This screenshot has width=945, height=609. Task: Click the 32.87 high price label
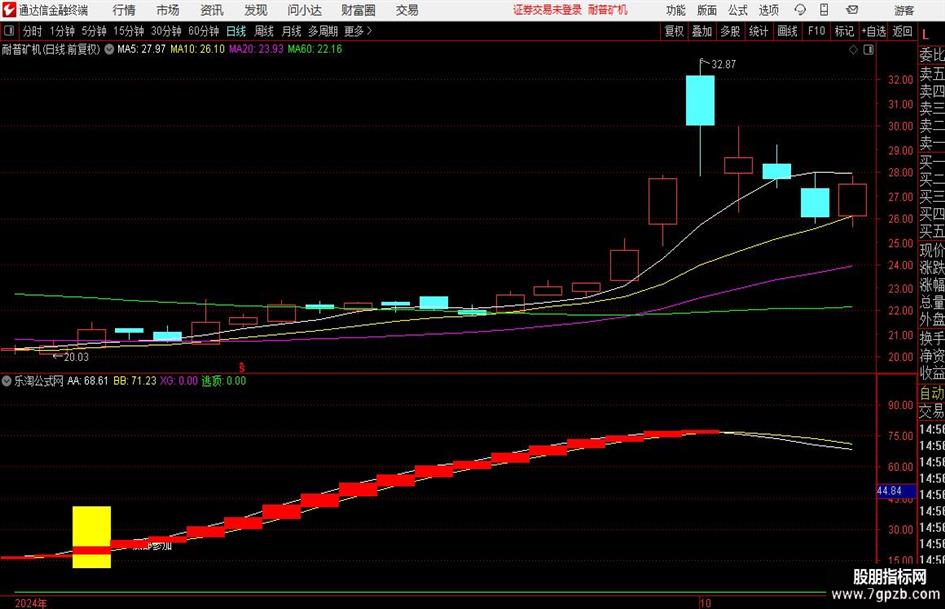723,65
